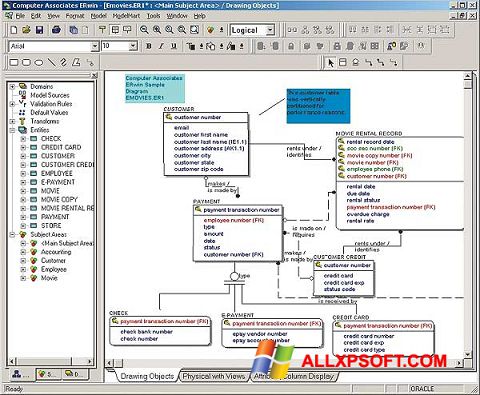
Task: Expand the CUSTOMER entity tree node
Action: coord(23,156)
